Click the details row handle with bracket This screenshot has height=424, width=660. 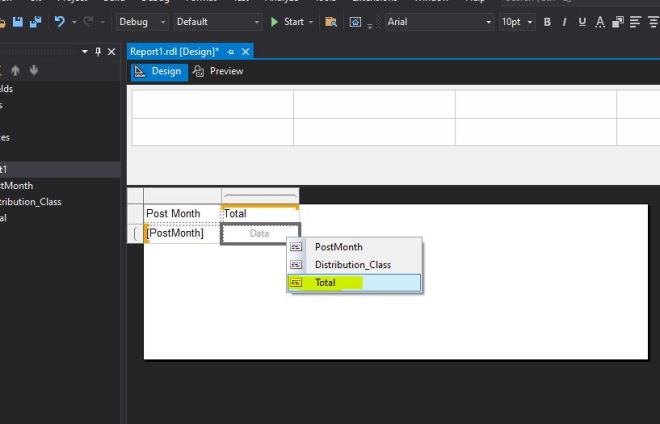click(136, 233)
